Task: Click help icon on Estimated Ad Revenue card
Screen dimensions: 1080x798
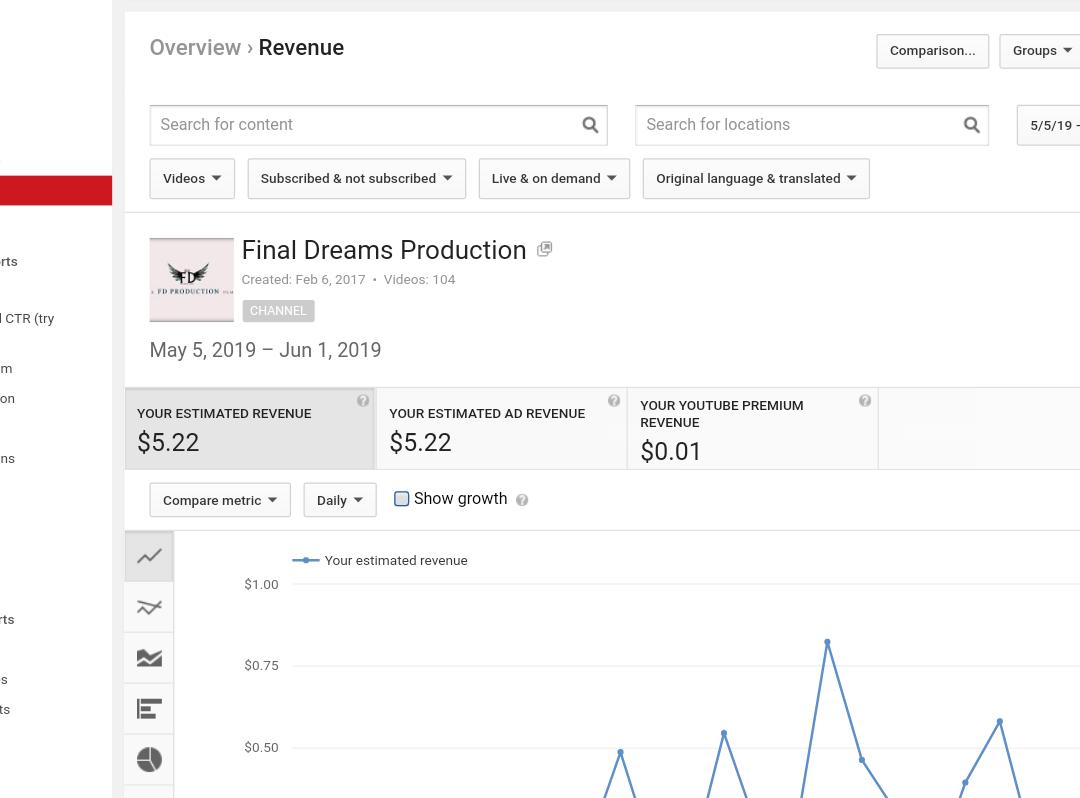Action: coord(614,401)
